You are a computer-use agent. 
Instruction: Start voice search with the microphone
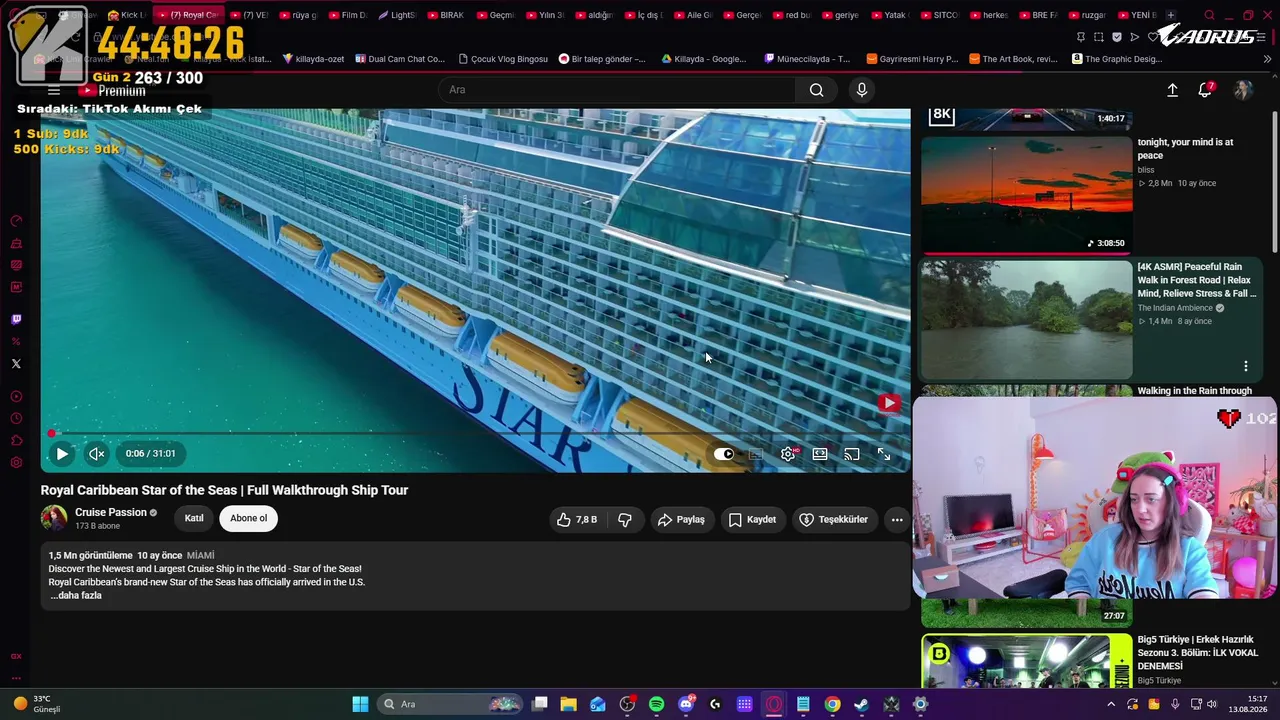tap(862, 90)
